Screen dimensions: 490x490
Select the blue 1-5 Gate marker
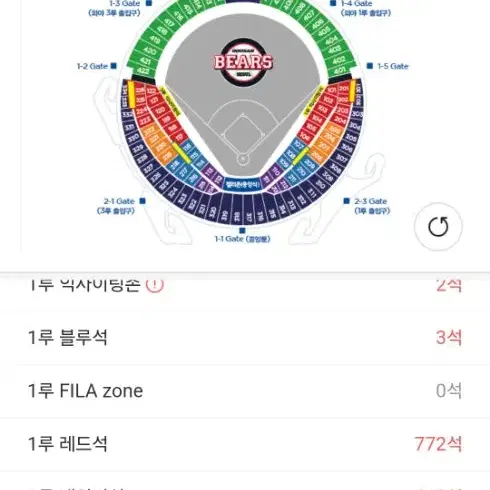tap(369, 66)
